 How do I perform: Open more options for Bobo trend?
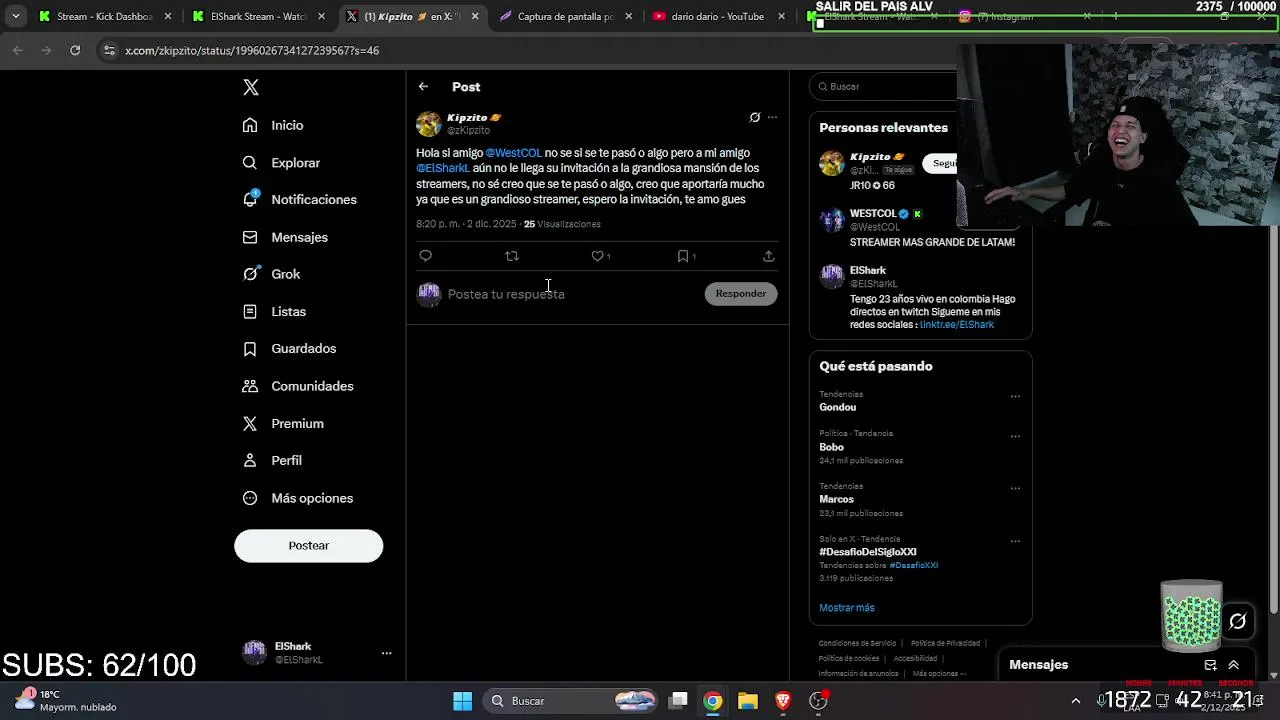click(x=1015, y=436)
